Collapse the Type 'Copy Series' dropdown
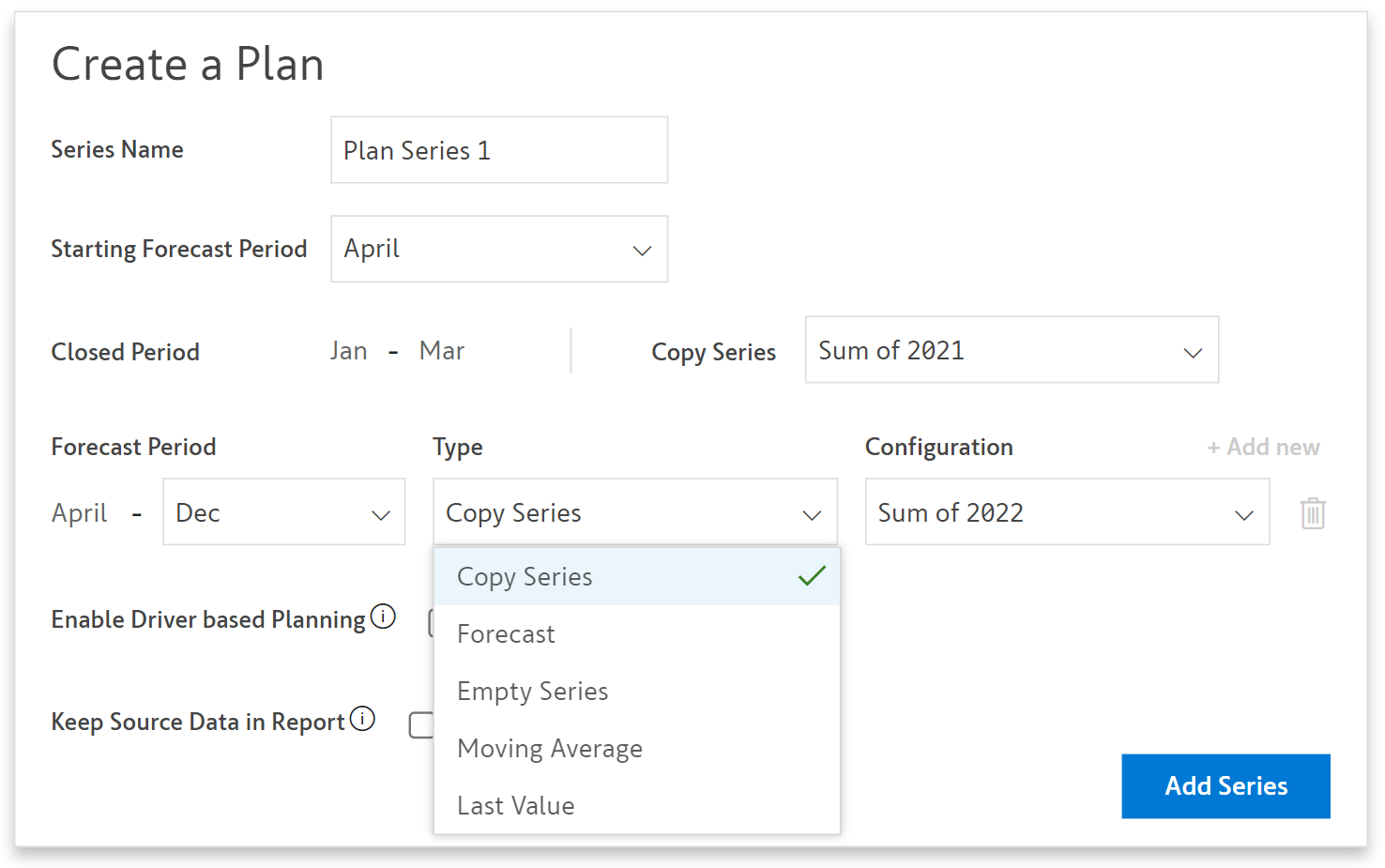The height and width of the screenshot is (868, 1385). pos(634,512)
